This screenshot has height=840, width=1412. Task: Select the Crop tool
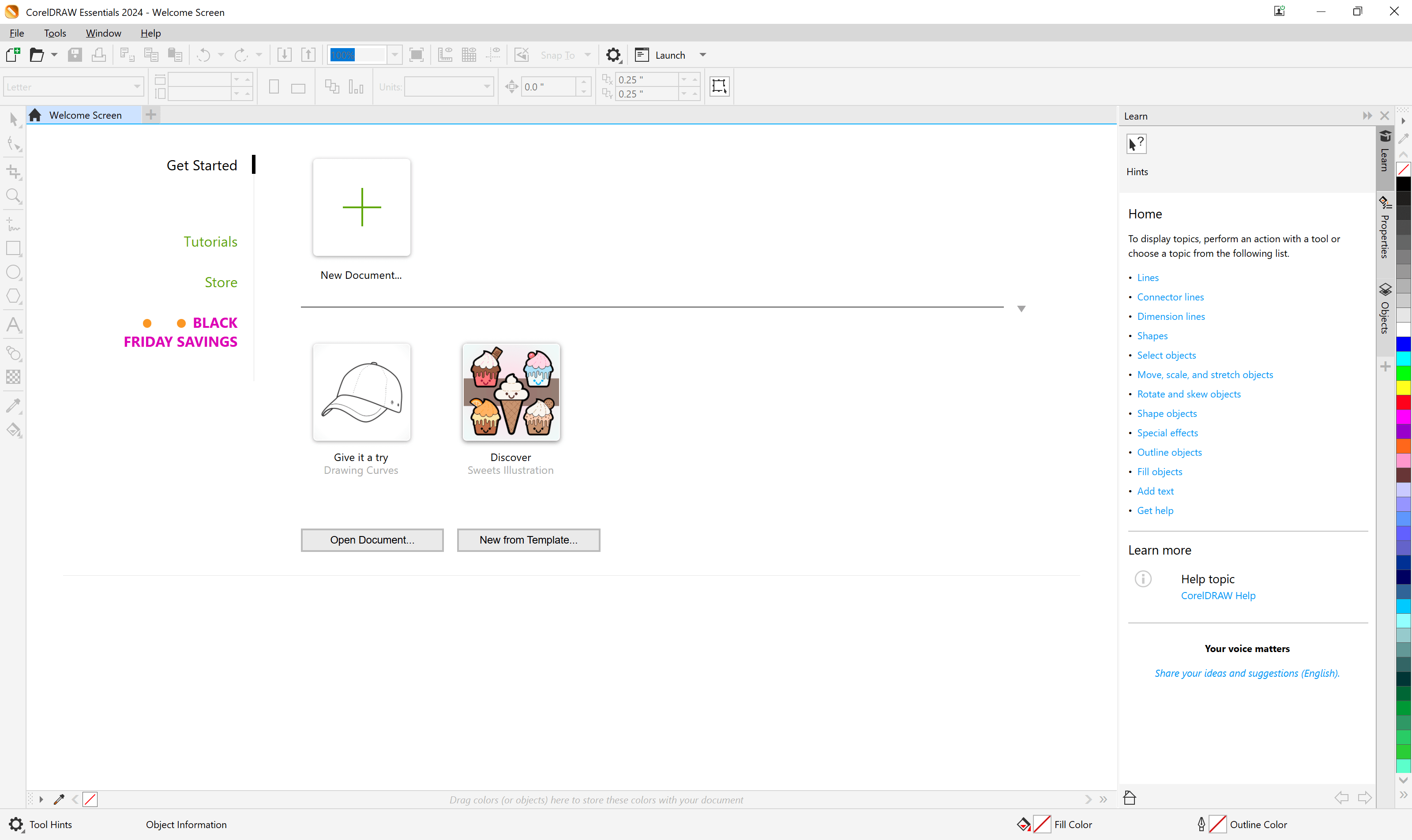[x=14, y=172]
